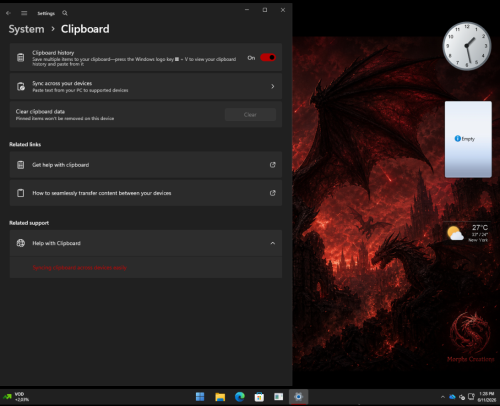Open the weather widget showing 27°C

468,232
